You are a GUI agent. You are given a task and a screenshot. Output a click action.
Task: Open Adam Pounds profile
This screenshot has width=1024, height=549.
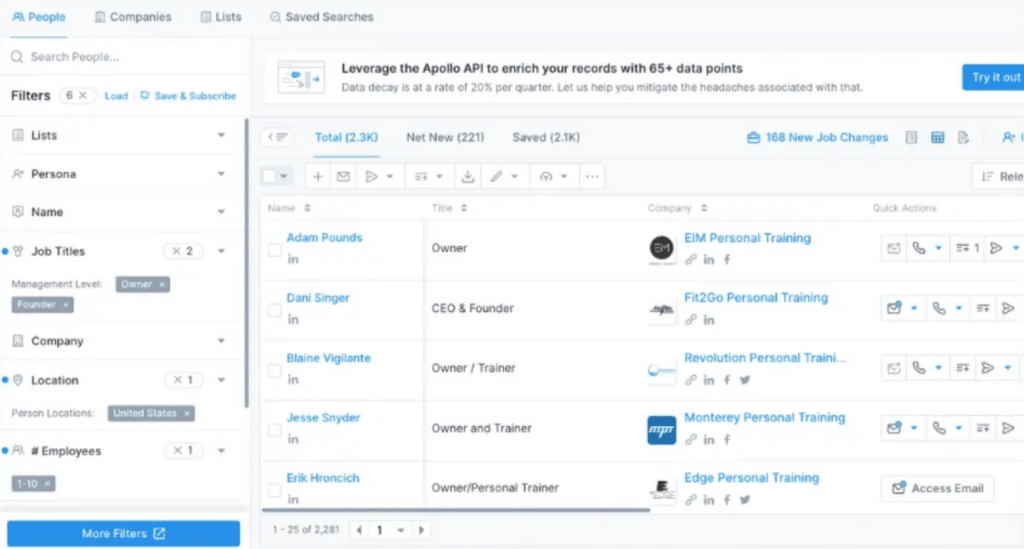pos(324,238)
